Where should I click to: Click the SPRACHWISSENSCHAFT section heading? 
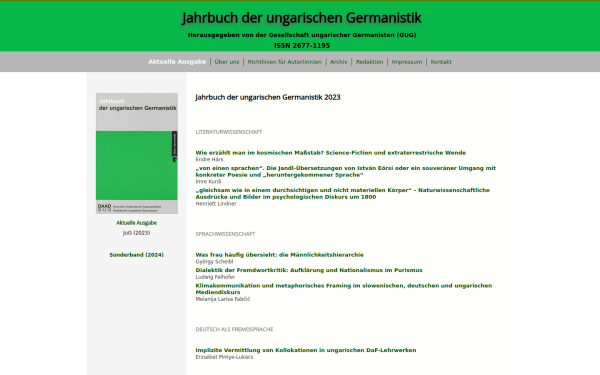[225, 234]
